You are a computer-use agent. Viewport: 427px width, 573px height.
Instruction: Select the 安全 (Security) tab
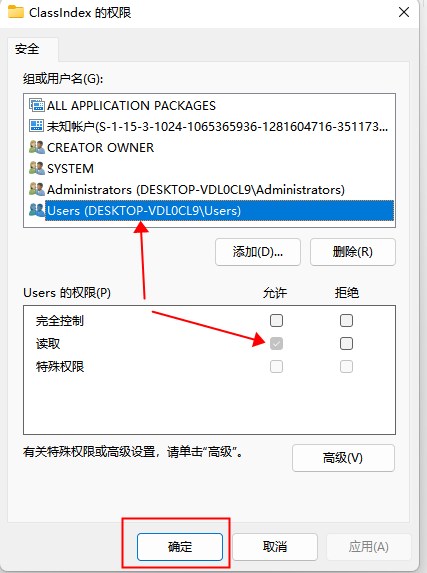[27, 49]
